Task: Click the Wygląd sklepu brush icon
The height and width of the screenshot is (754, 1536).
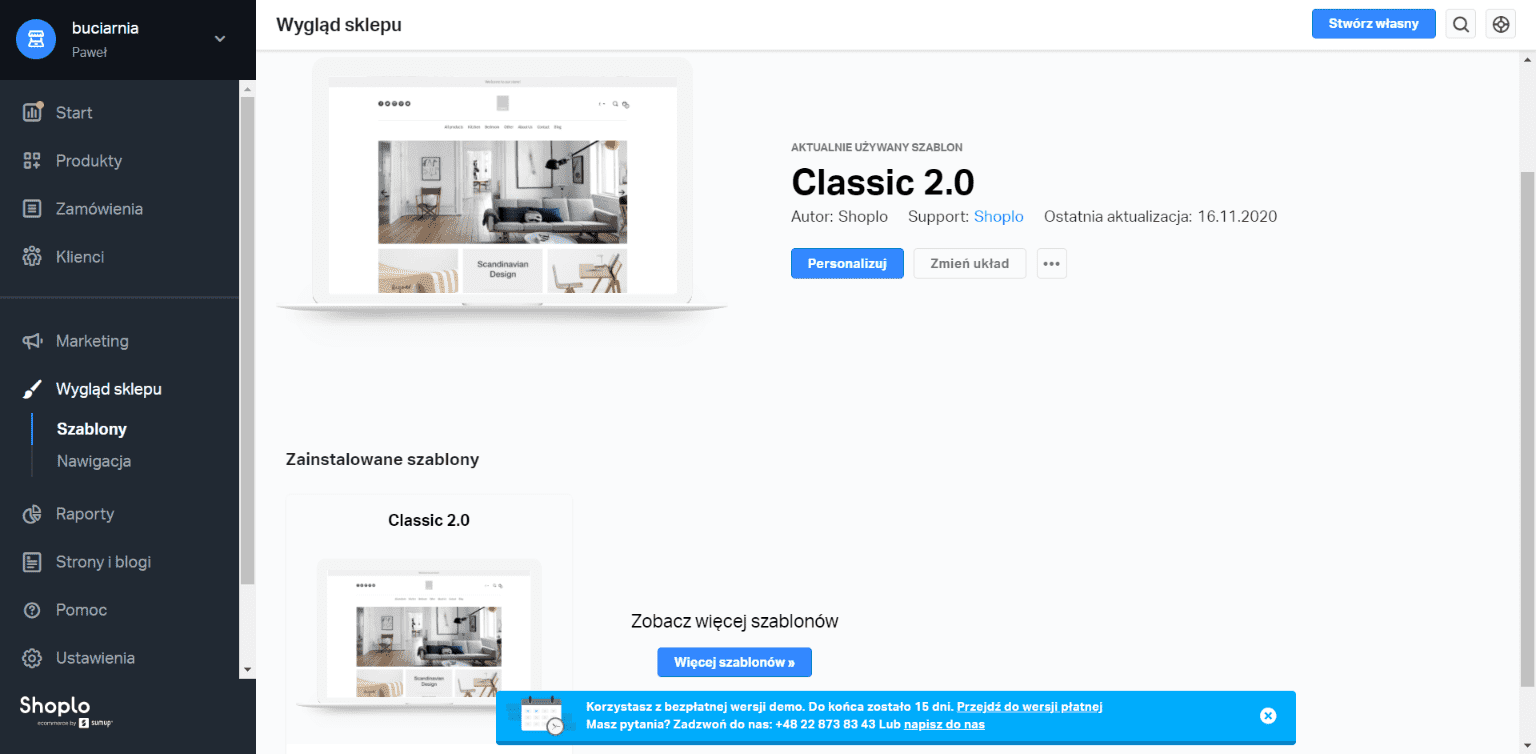Action: tap(32, 389)
